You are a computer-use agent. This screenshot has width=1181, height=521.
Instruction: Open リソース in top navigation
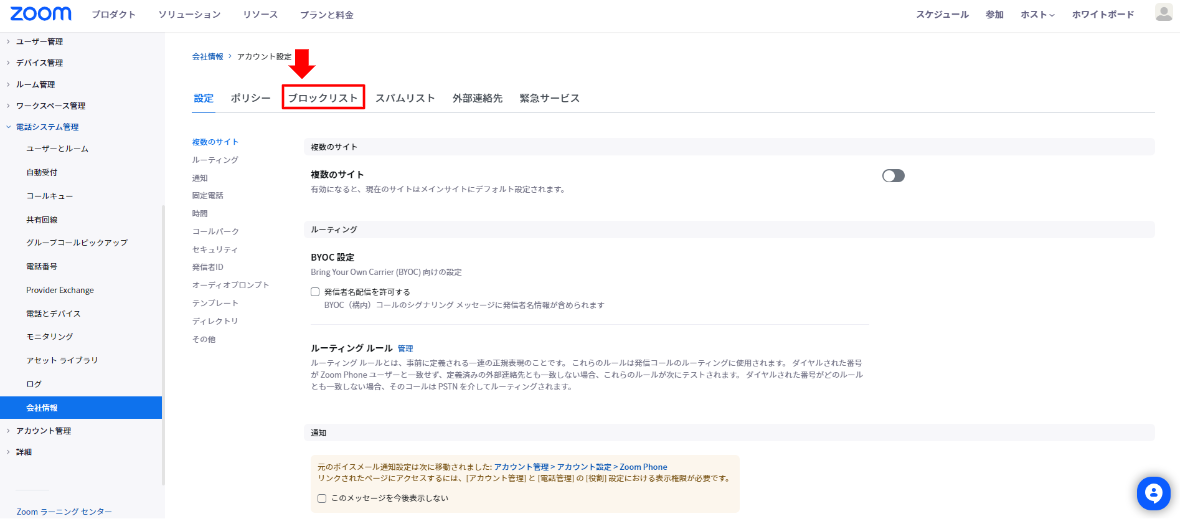click(x=261, y=15)
